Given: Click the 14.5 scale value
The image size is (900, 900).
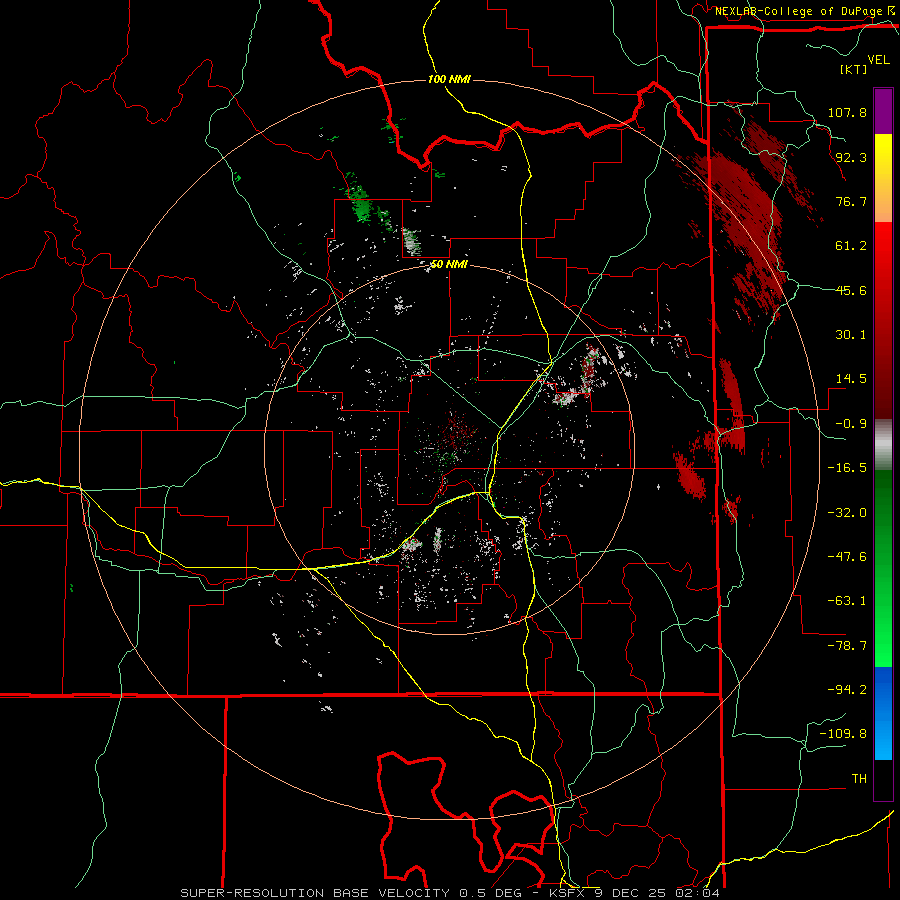Looking at the screenshot, I should coord(851,379).
